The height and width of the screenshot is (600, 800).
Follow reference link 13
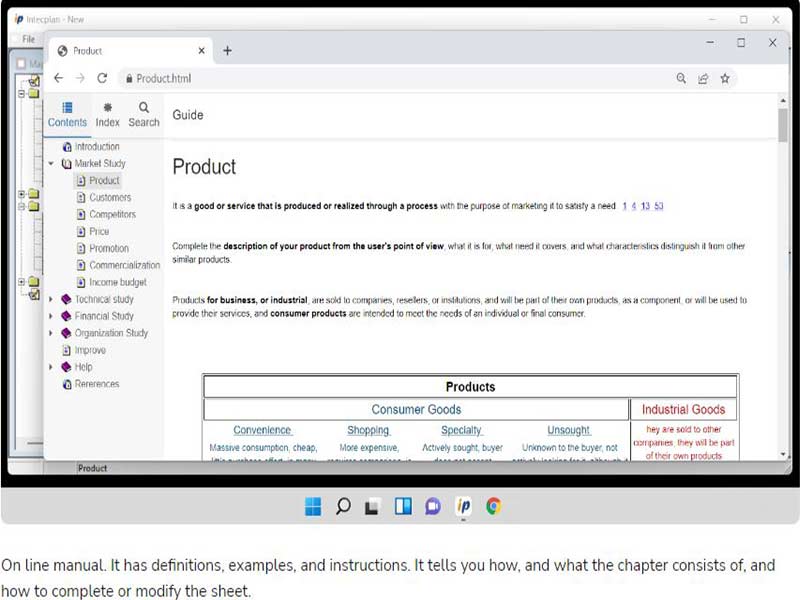coord(645,206)
